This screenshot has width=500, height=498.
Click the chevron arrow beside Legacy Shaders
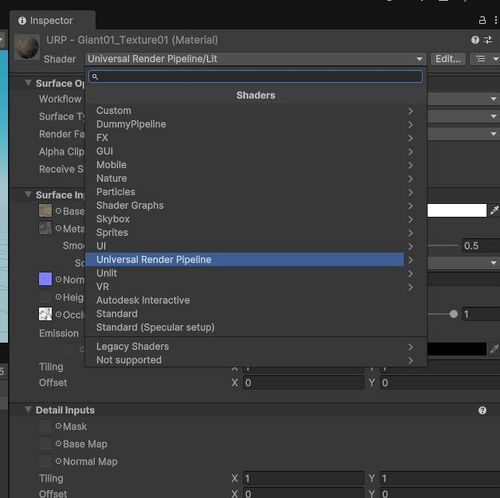[x=411, y=347]
